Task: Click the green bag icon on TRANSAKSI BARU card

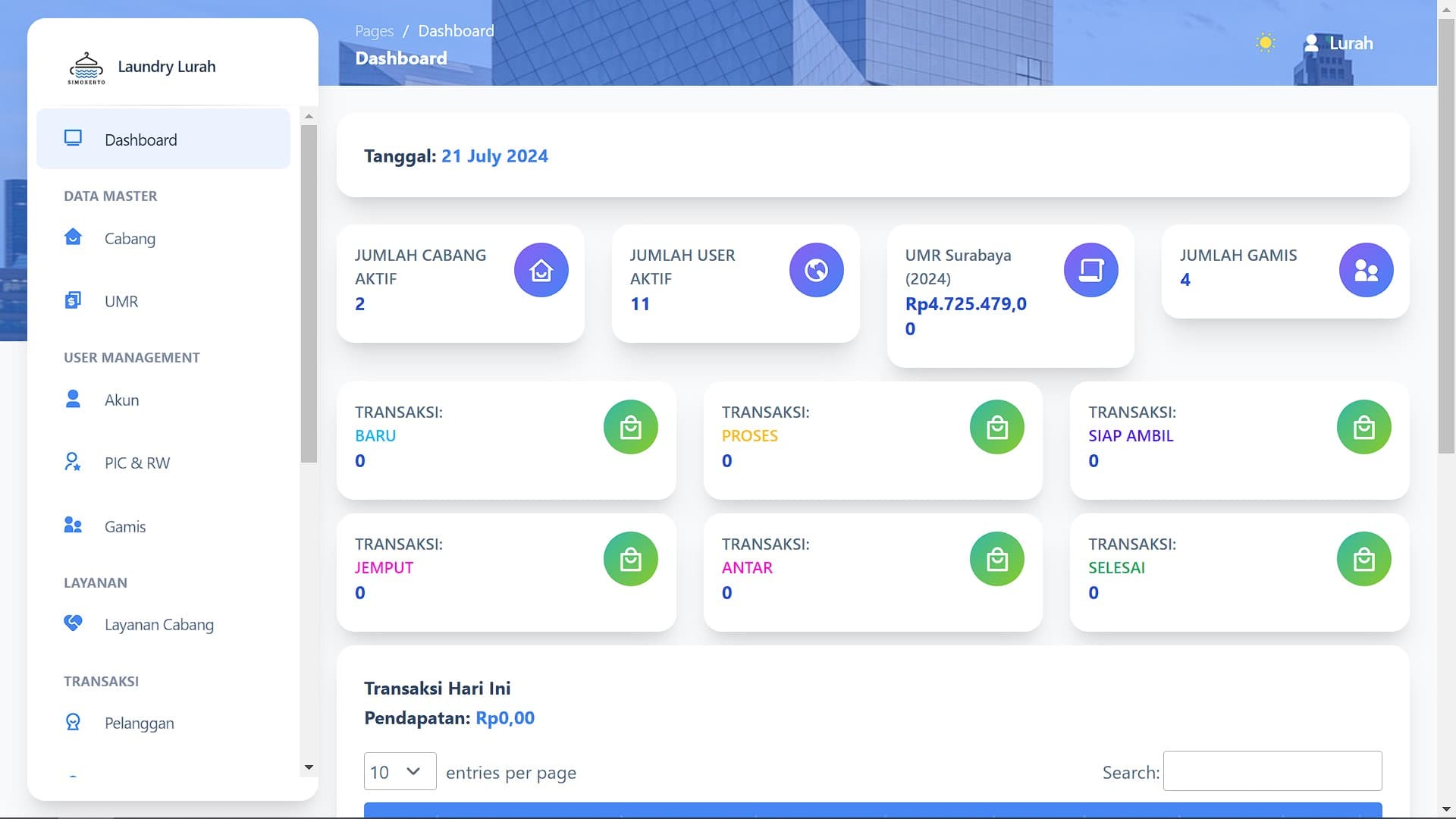Action: 630,427
